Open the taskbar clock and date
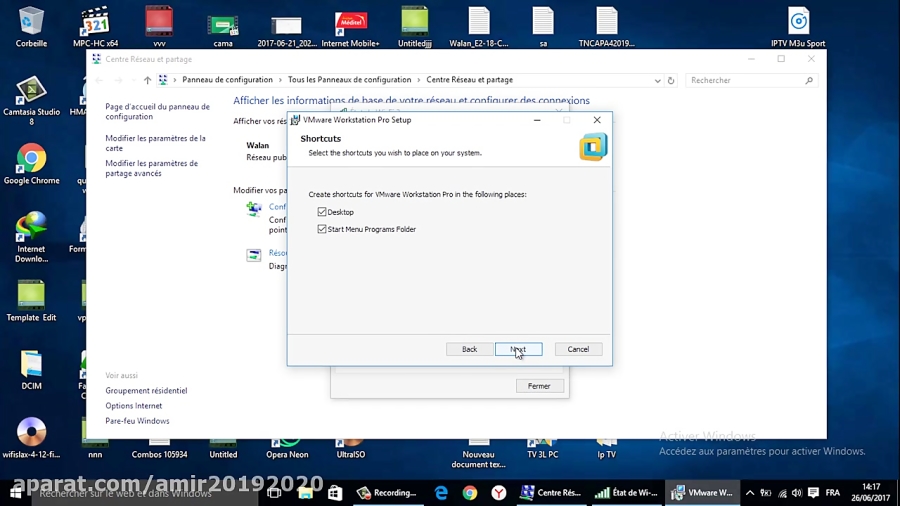Viewport: 900px width, 506px height. tap(871, 492)
